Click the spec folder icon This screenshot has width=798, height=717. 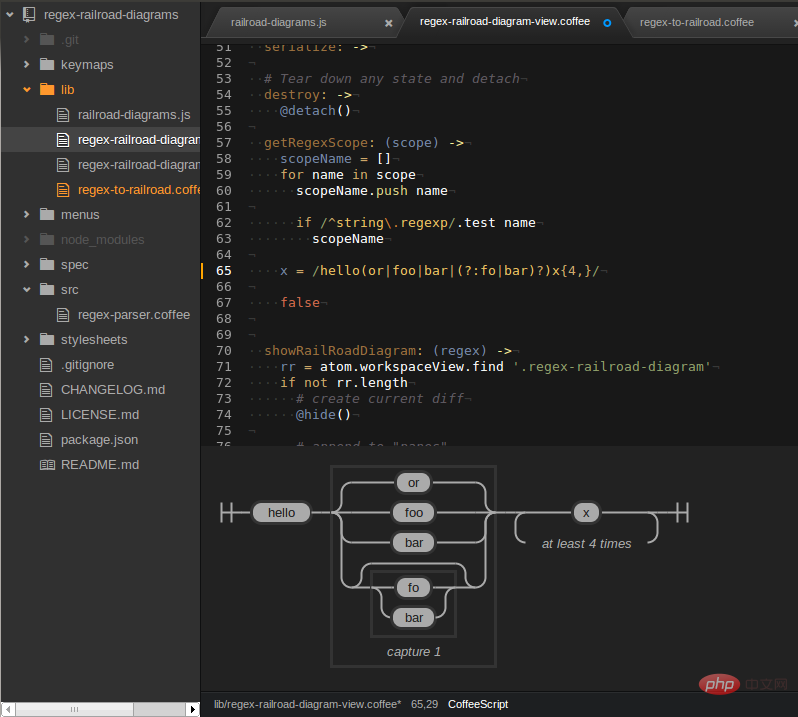[47, 264]
